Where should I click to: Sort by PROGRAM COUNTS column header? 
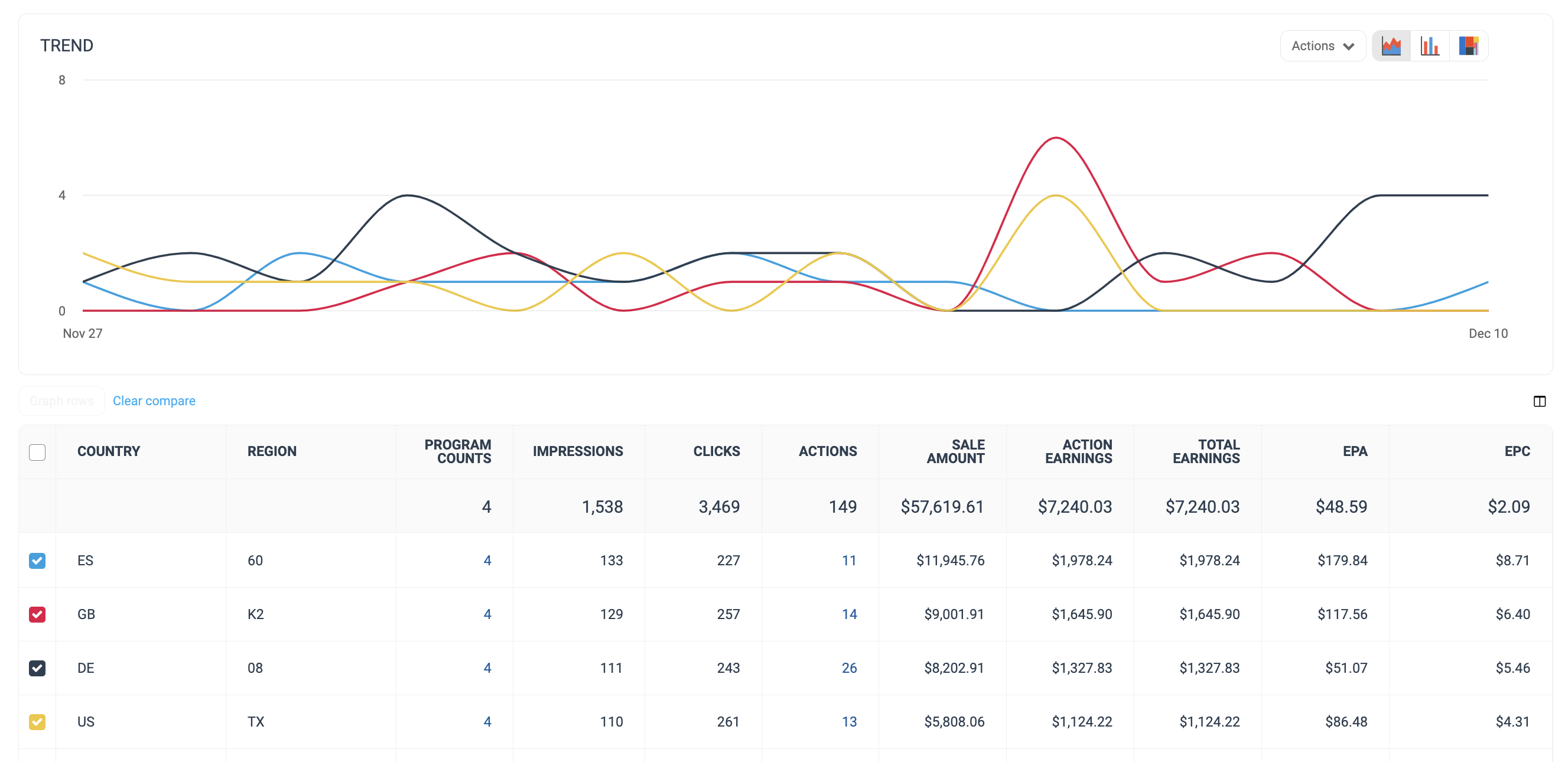(x=458, y=452)
